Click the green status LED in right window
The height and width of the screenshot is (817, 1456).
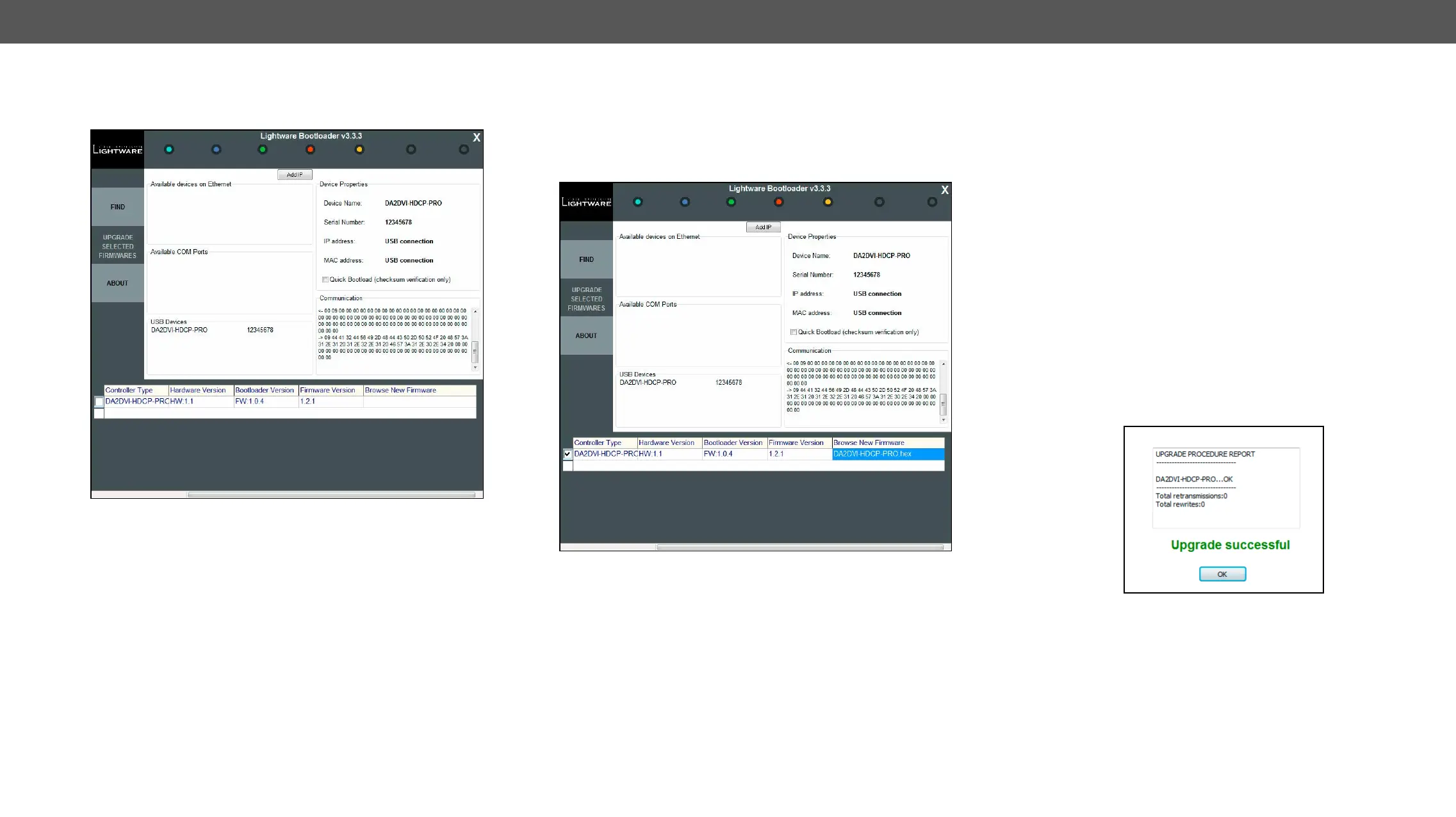click(732, 202)
